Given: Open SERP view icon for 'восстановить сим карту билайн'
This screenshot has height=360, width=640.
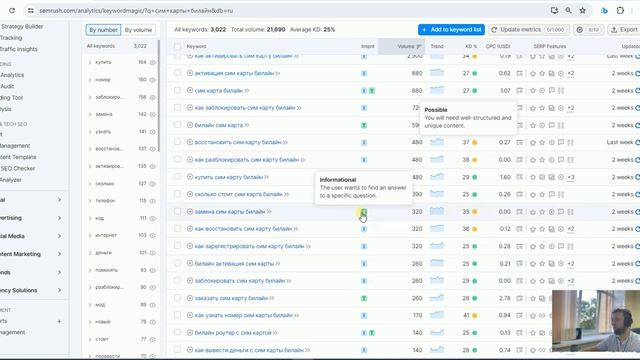Looking at the screenshot, I should (520, 142).
